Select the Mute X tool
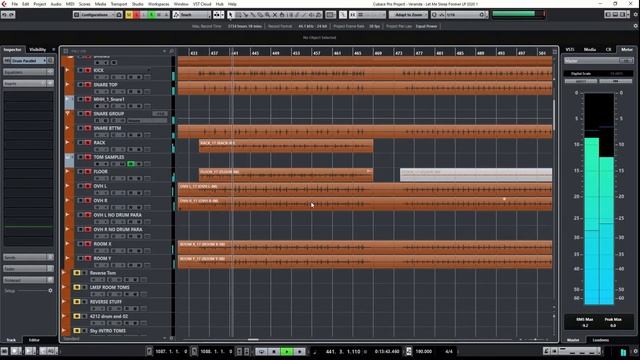The height and width of the screenshot is (360, 640). (x=275, y=15)
